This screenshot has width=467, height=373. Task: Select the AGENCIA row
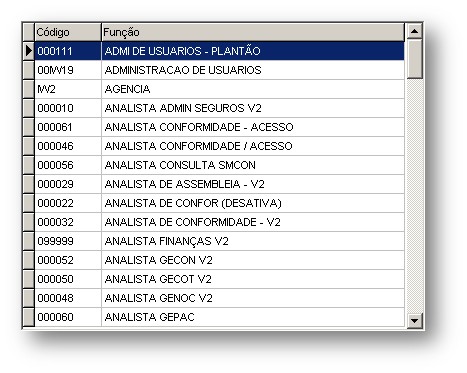coord(219,89)
